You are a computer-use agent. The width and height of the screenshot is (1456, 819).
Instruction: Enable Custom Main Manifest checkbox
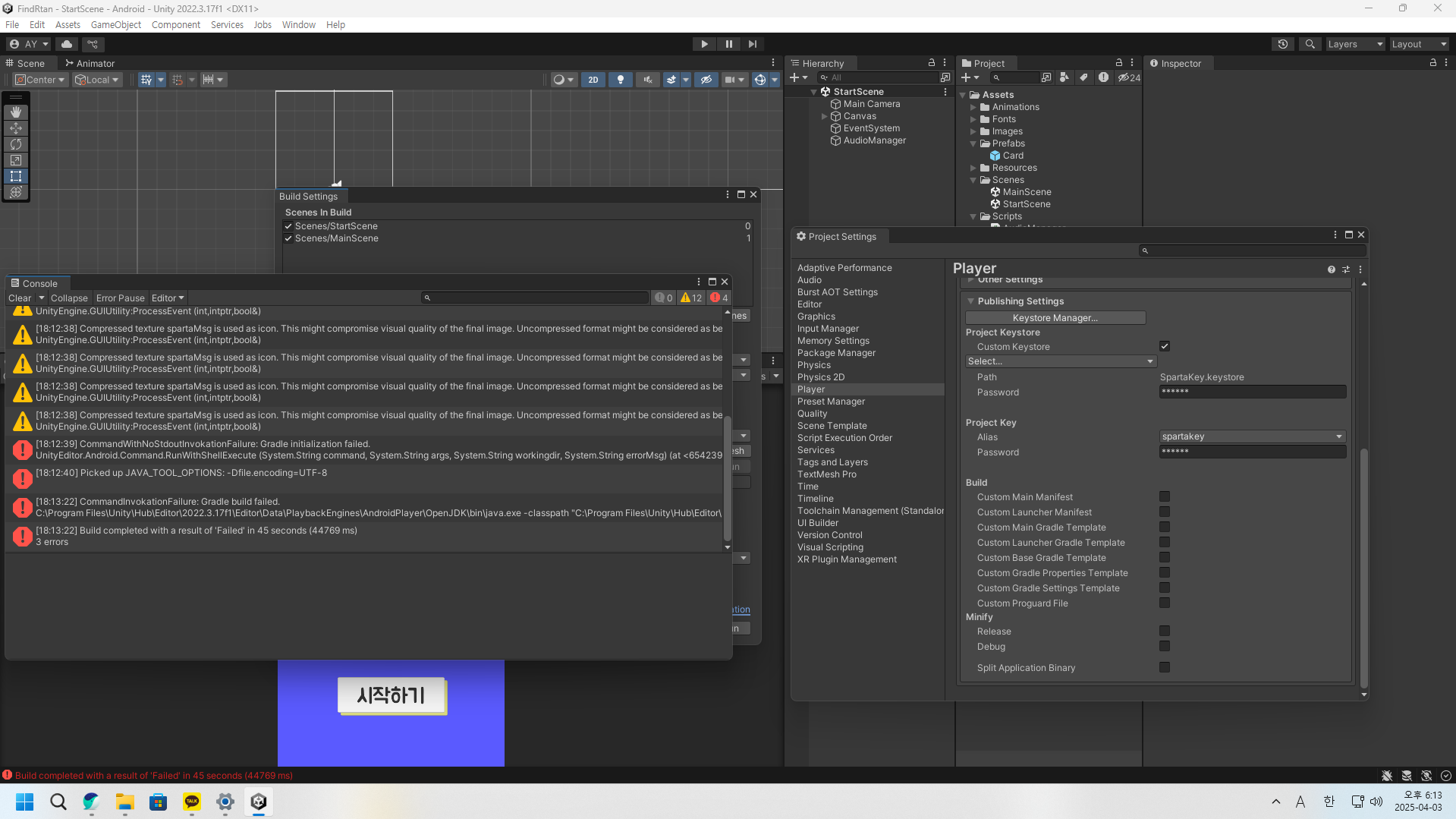[1165, 496]
